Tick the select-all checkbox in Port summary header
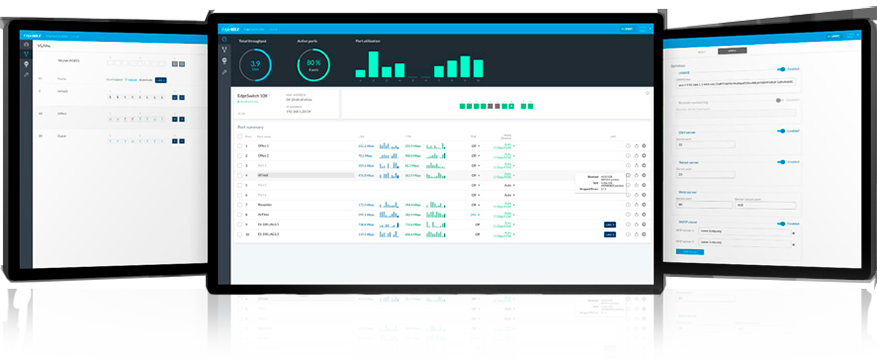Screen dimensions: 877x360 pyautogui.click(x=240, y=136)
